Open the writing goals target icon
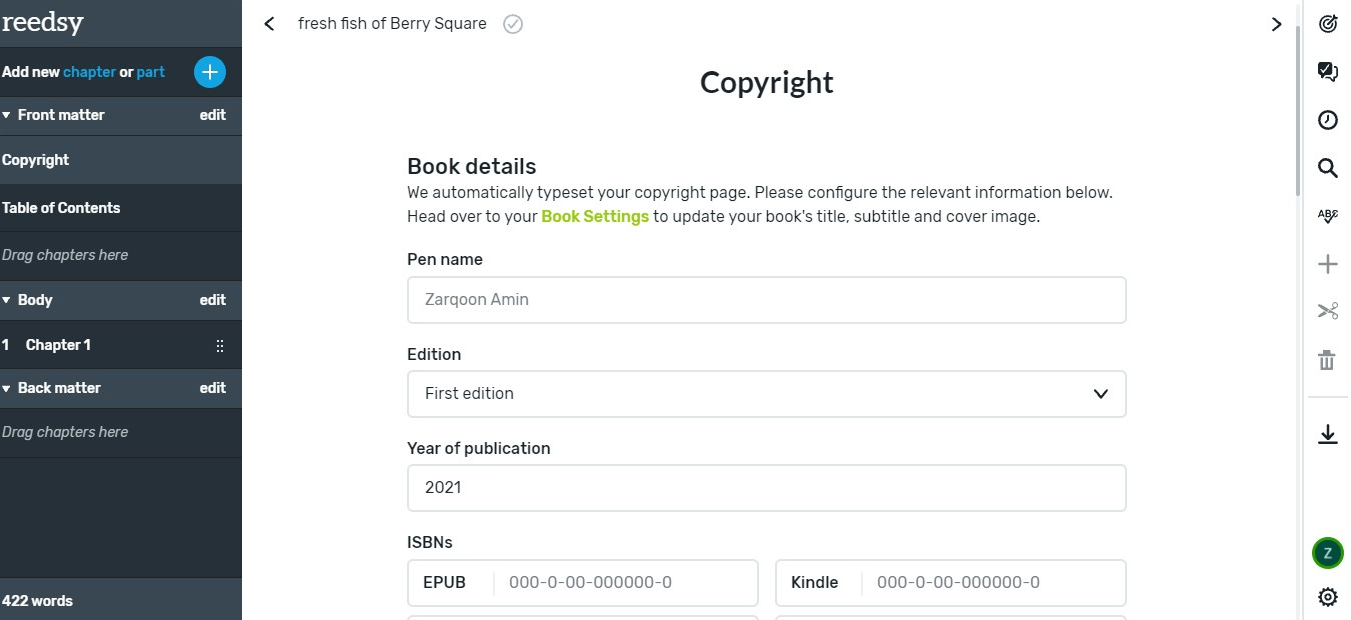The width and height of the screenshot is (1351, 620). [1327, 24]
